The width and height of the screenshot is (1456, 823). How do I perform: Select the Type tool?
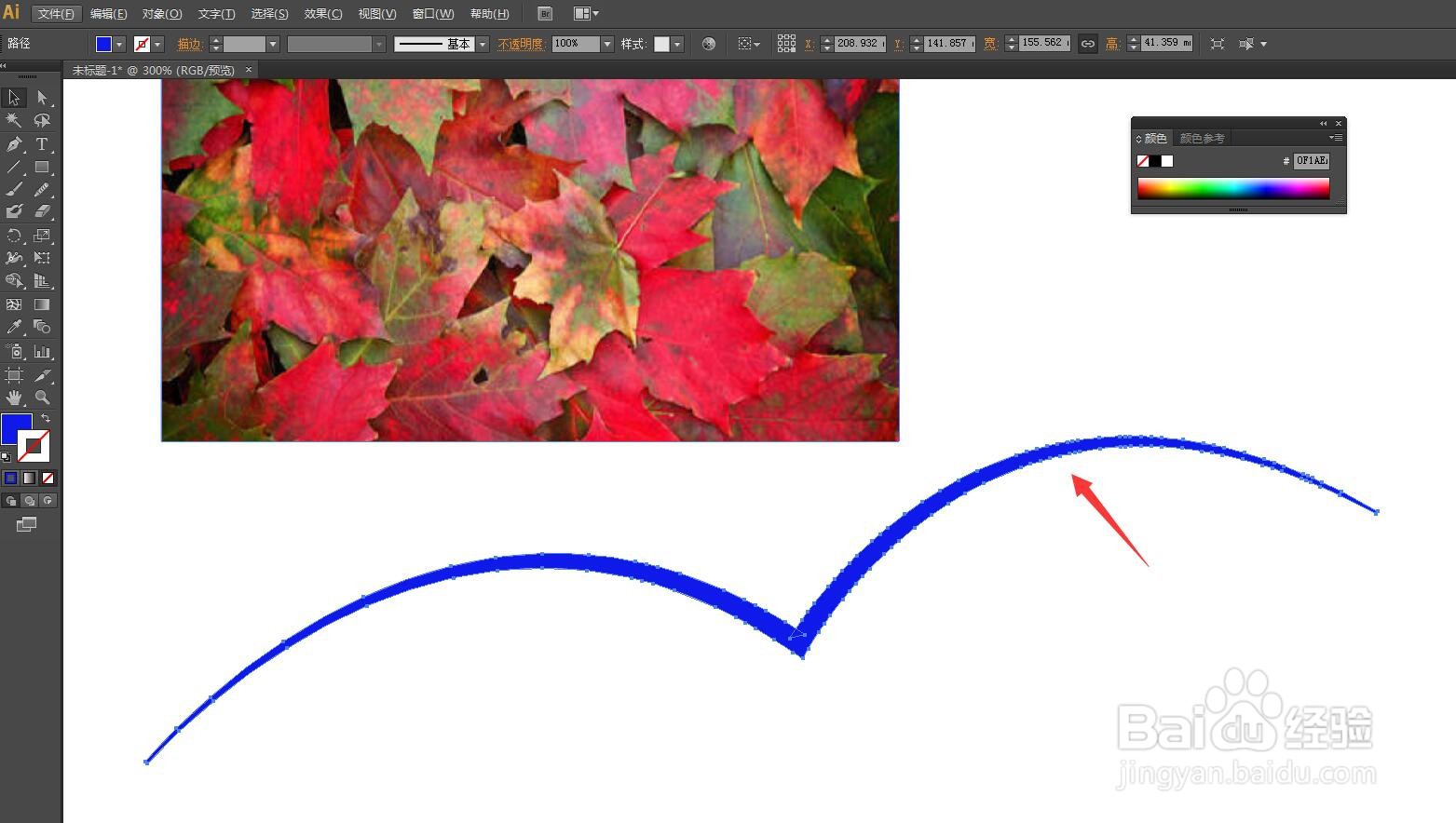tap(42, 144)
